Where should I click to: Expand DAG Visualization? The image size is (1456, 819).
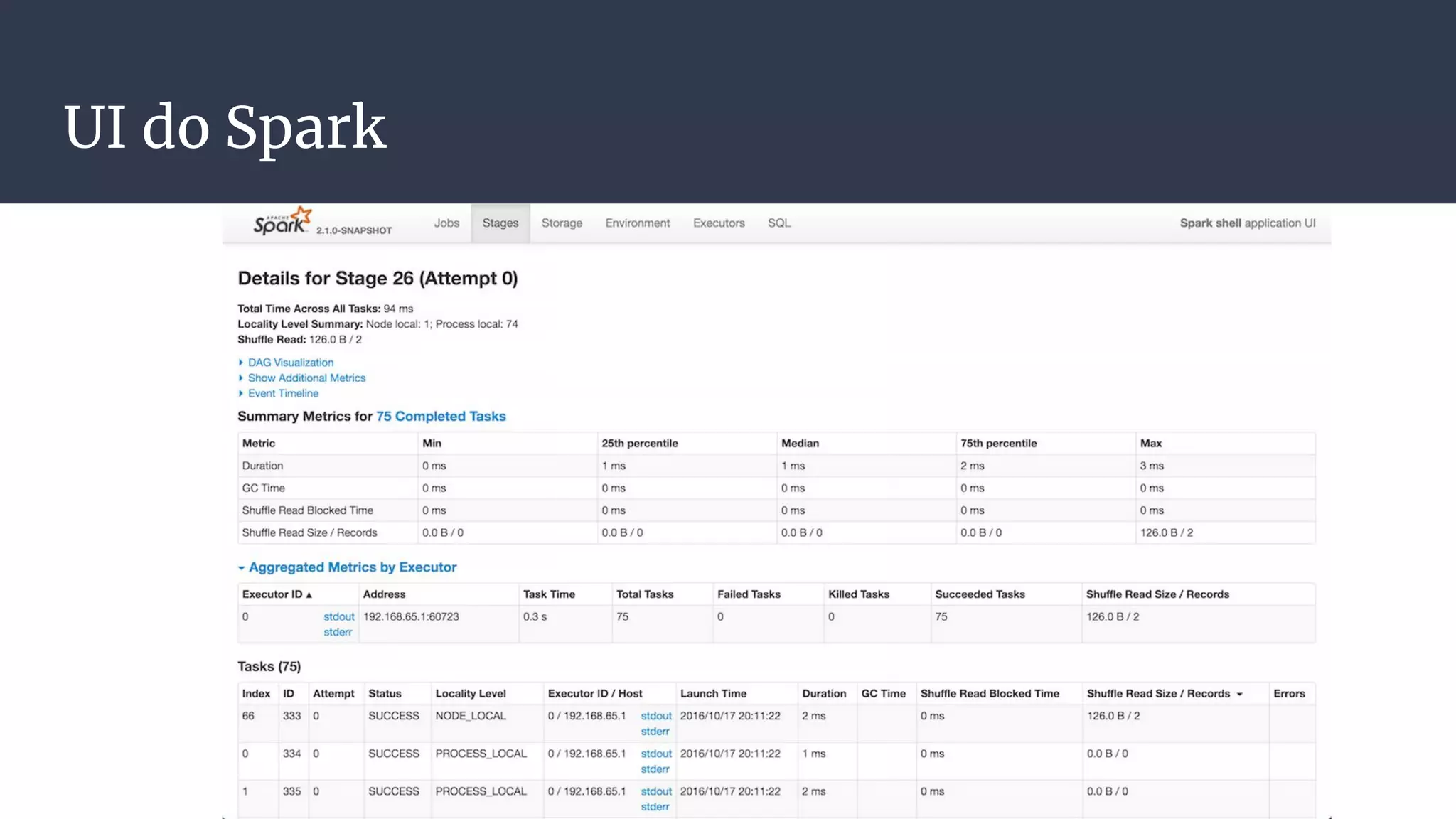point(290,363)
